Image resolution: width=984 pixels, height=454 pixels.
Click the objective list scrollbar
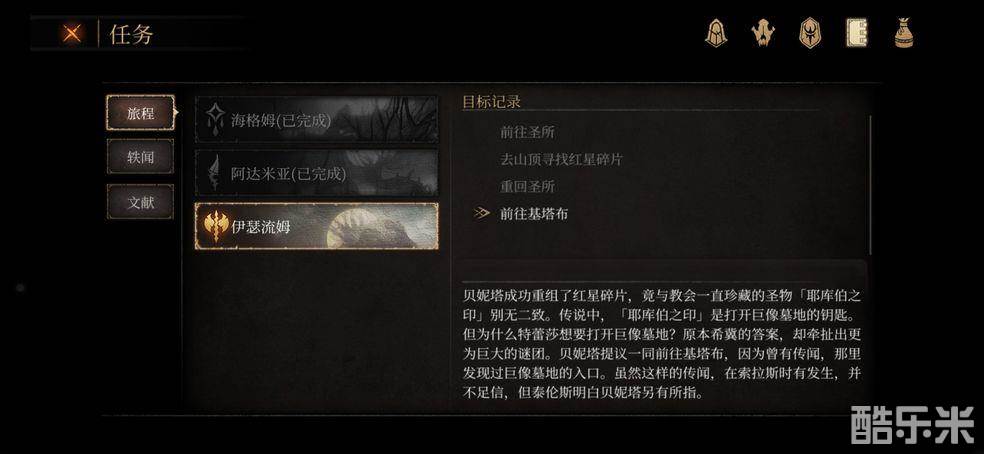tap(870, 185)
